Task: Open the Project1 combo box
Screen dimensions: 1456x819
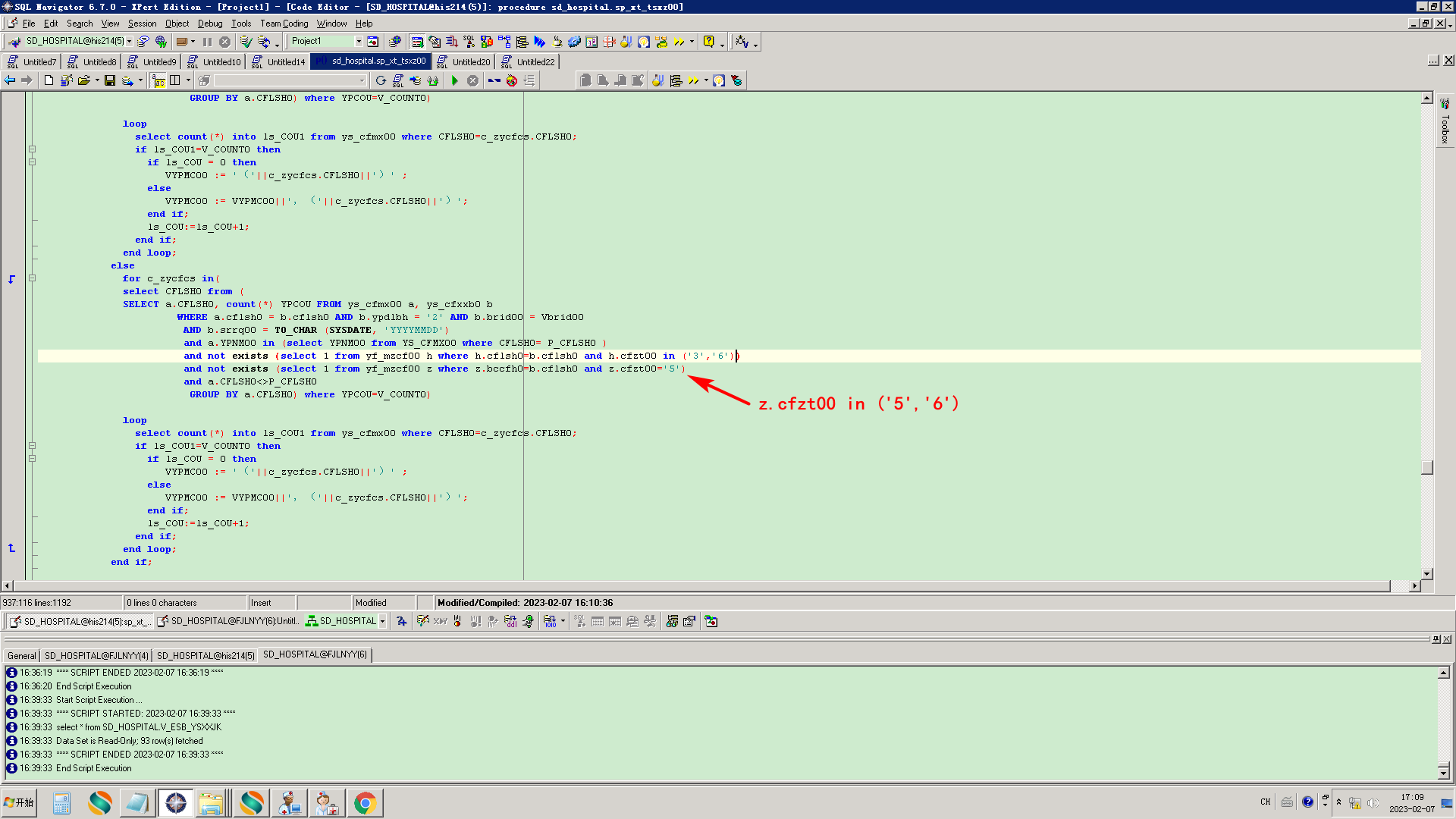Action: [x=359, y=42]
